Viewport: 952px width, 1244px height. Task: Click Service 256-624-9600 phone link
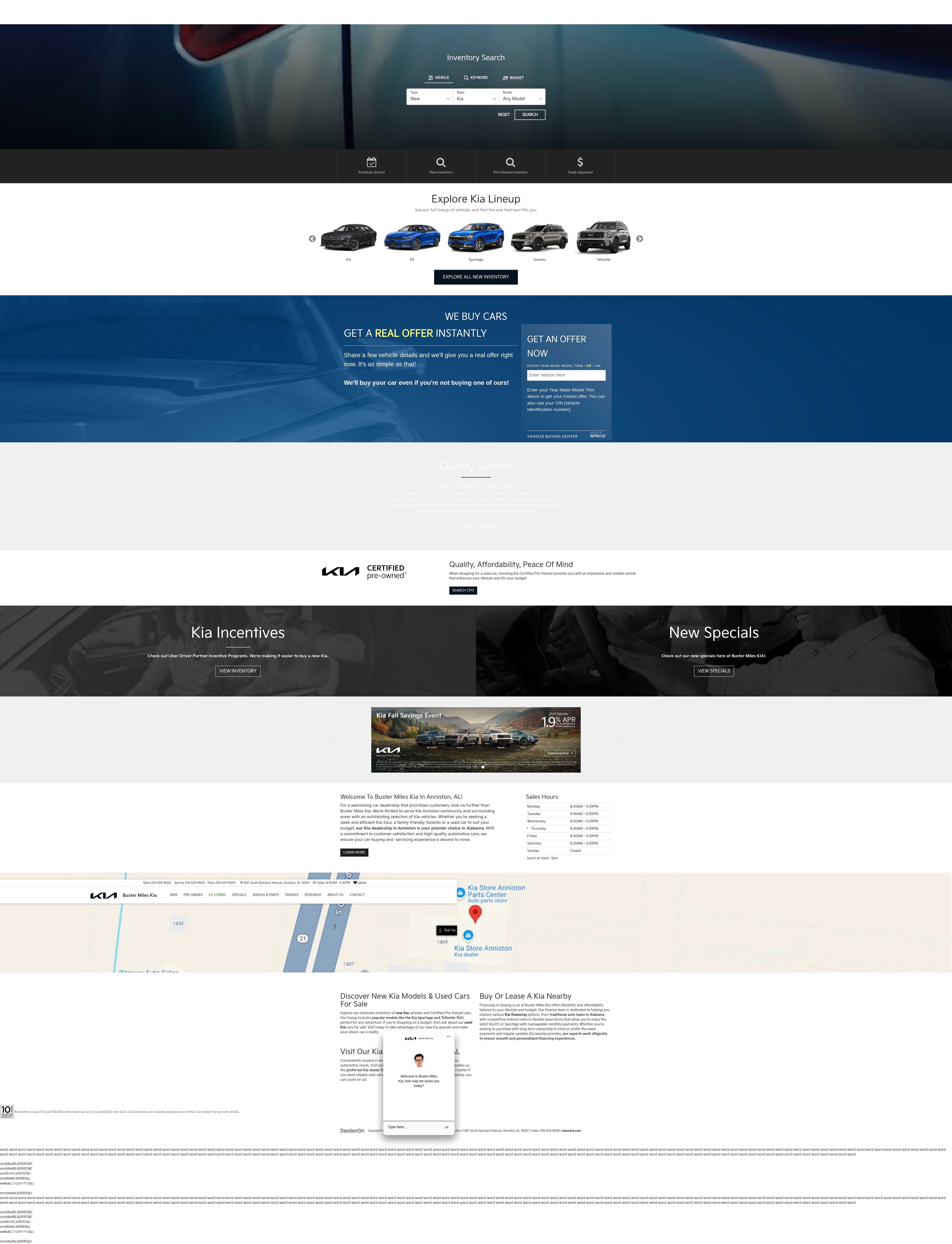[x=189, y=883]
